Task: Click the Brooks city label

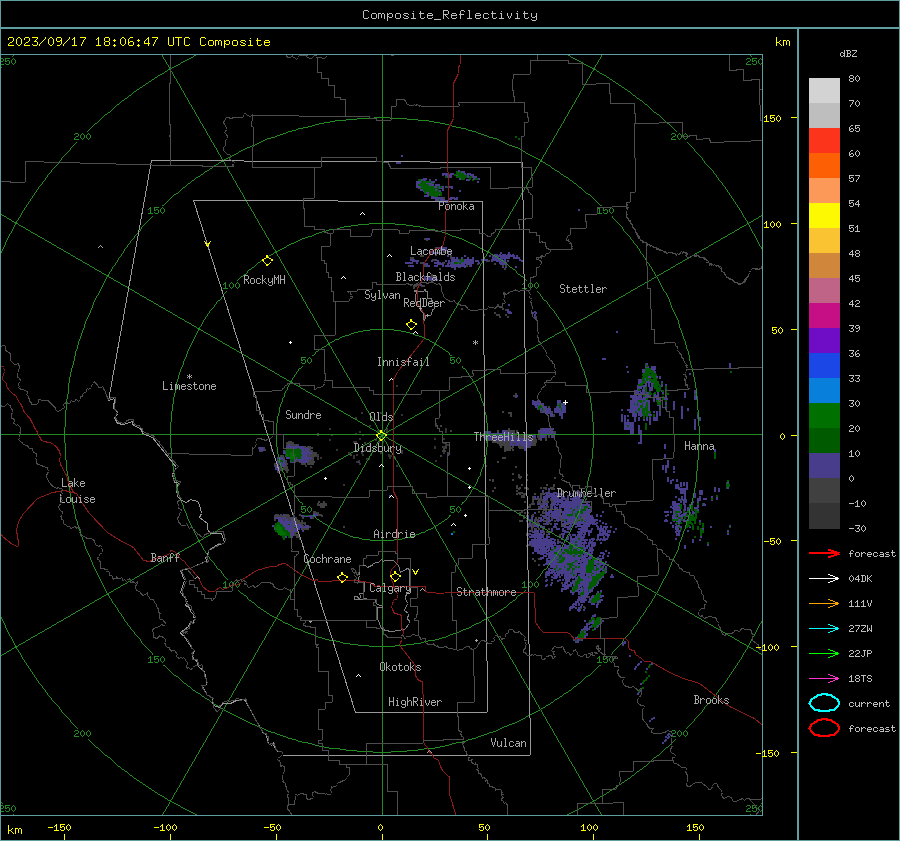Action: [711, 700]
